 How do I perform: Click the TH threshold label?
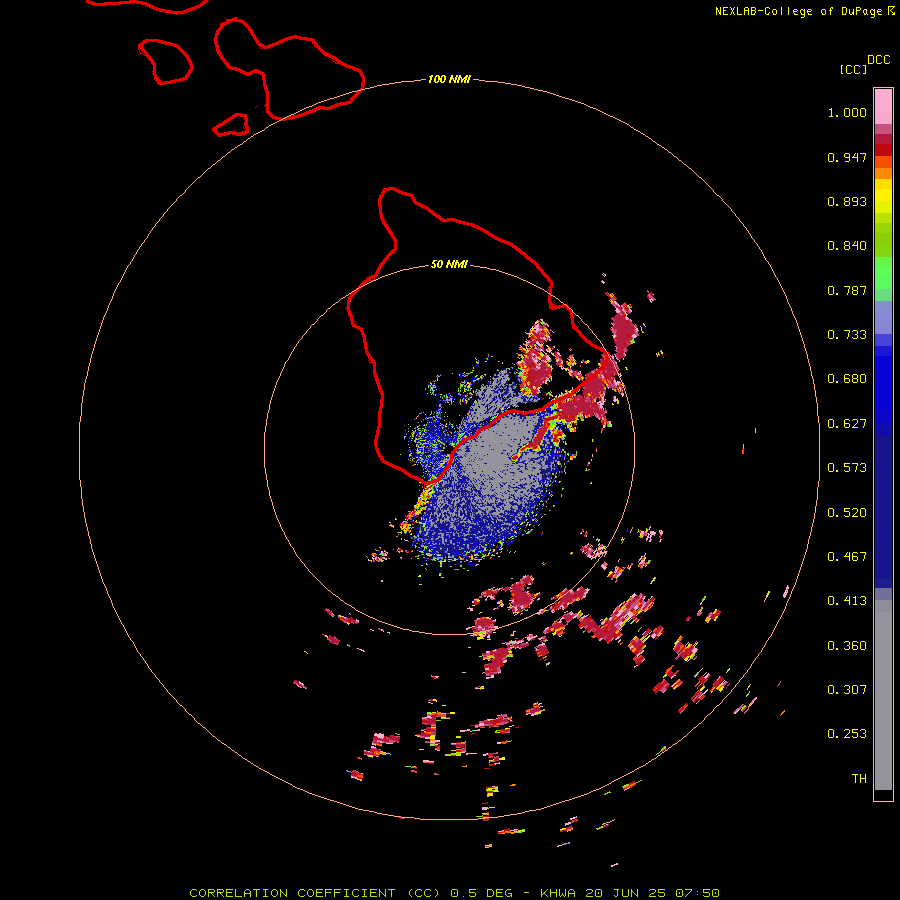tap(859, 779)
